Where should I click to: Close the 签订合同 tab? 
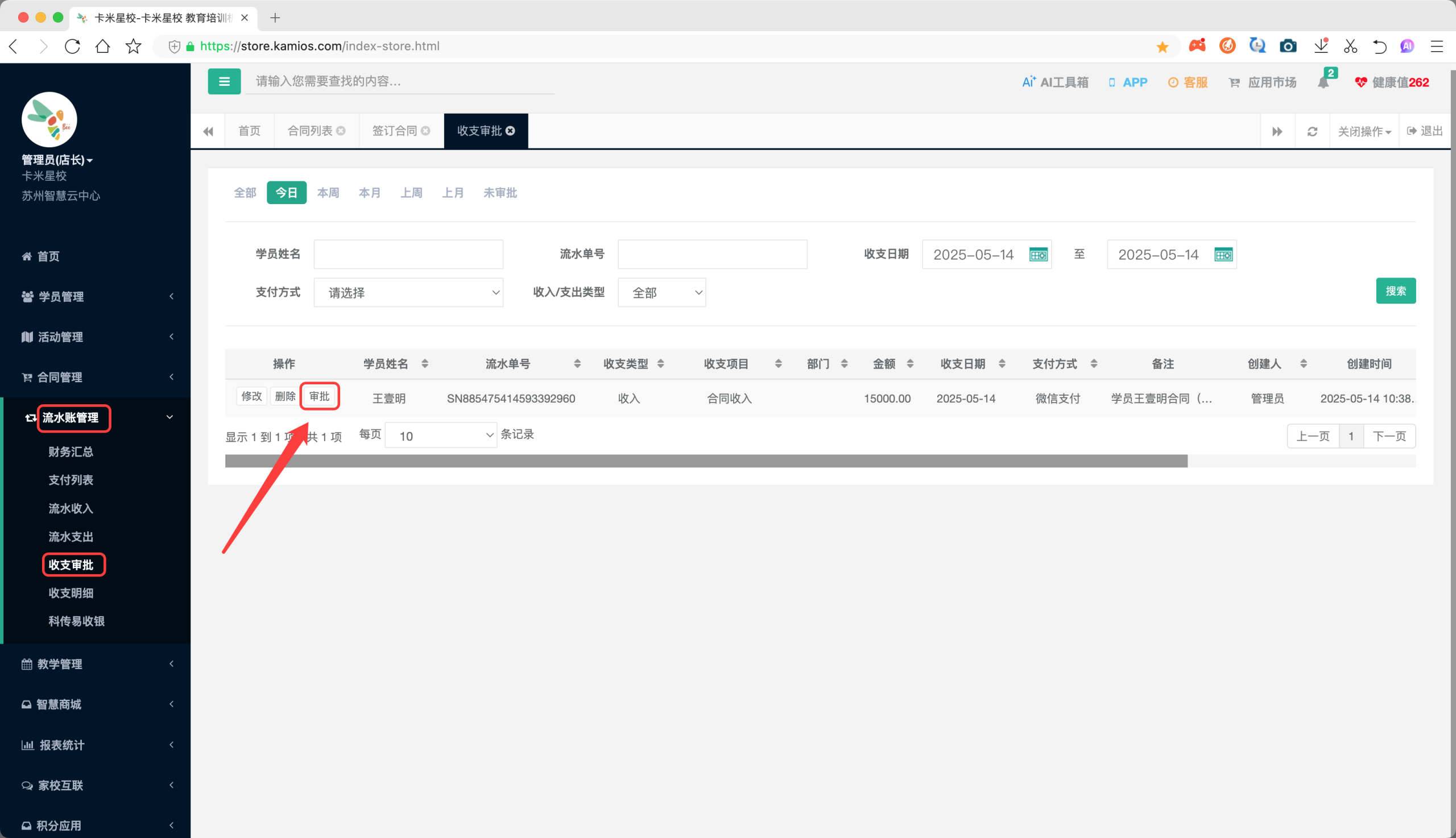425,131
